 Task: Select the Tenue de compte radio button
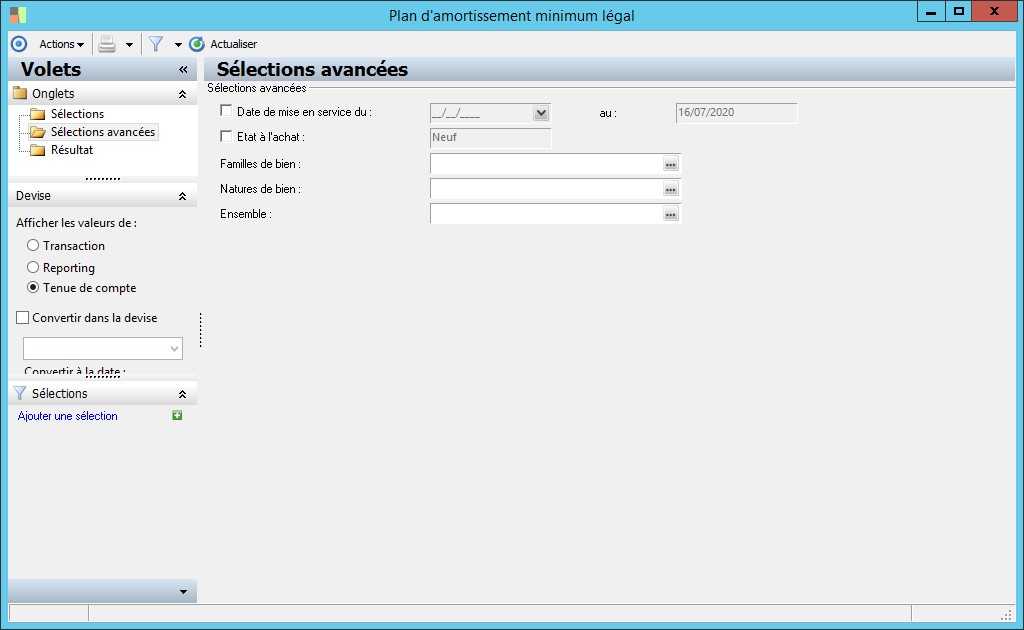click(33, 287)
